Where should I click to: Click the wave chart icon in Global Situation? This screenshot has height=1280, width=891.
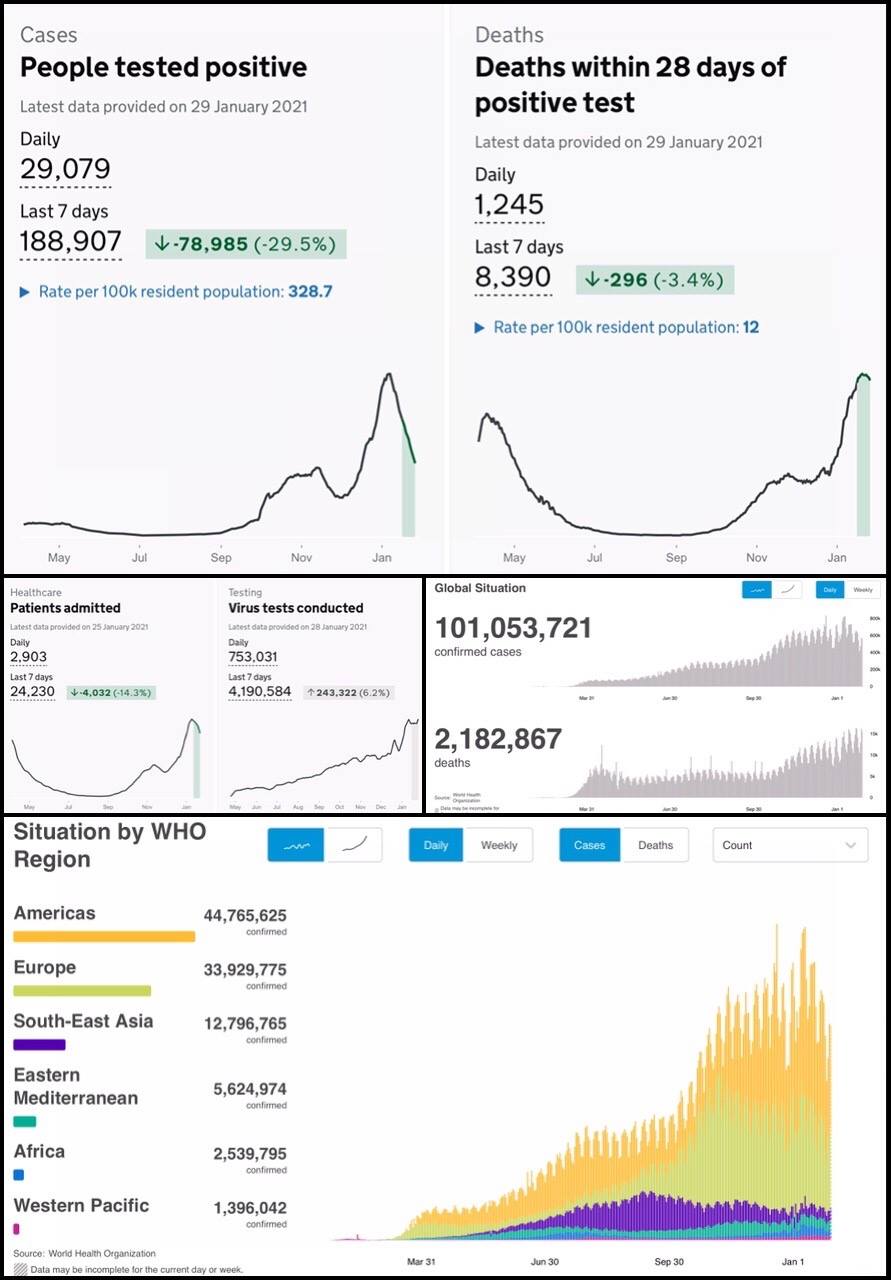(756, 591)
